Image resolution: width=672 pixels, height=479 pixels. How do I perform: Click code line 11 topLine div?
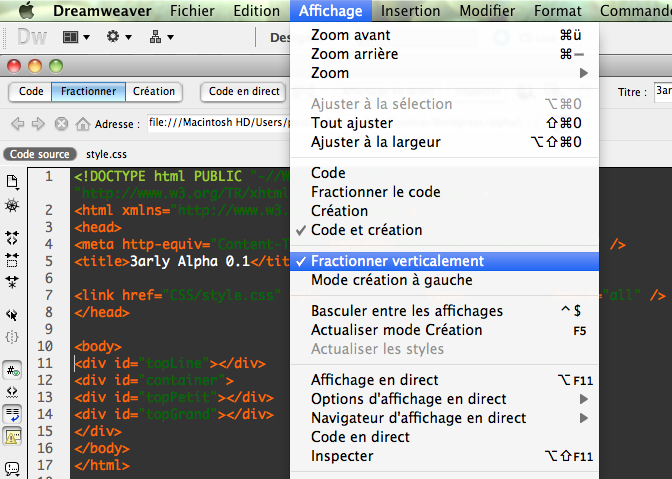click(x=171, y=363)
